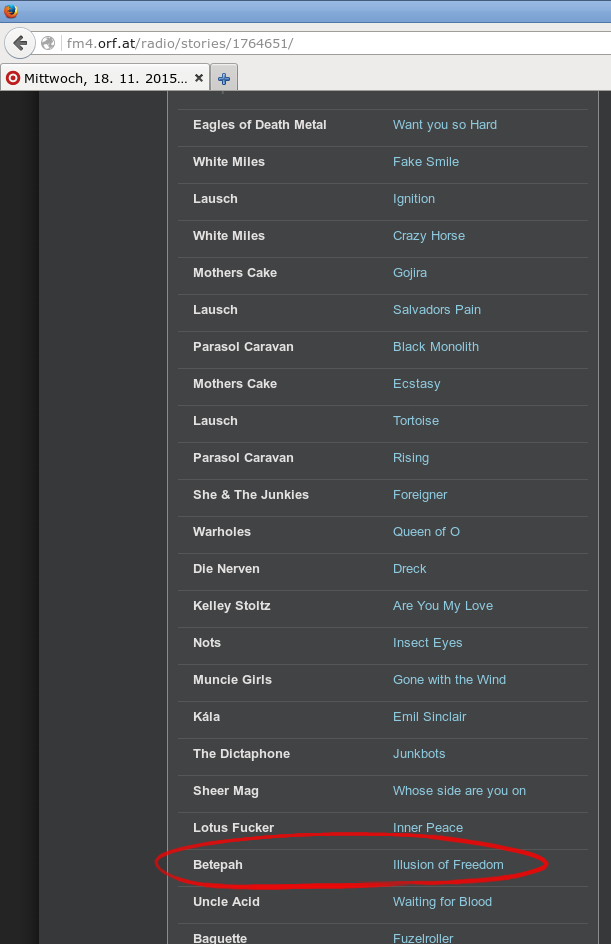Click the Firefox logo icon
This screenshot has width=611, height=944.
click(10, 10)
